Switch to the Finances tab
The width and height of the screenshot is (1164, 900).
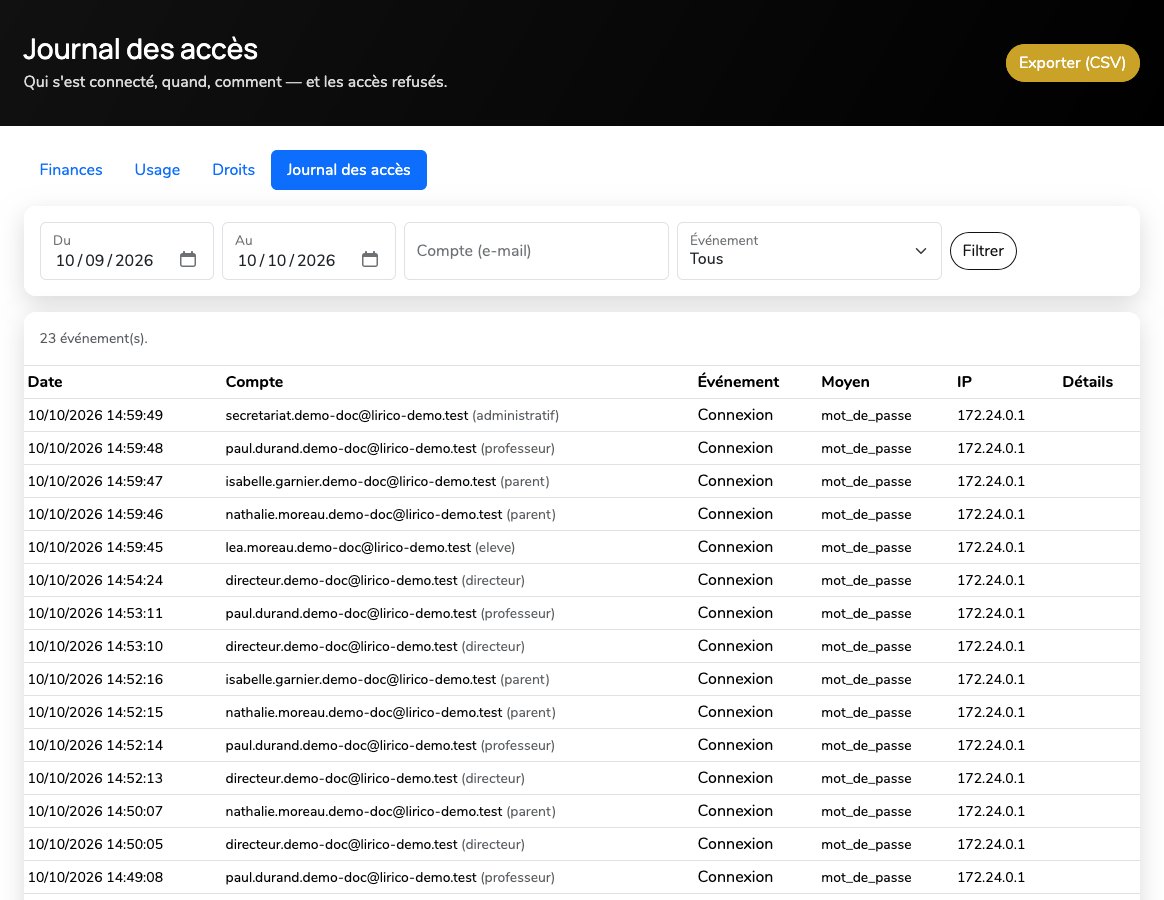click(71, 169)
